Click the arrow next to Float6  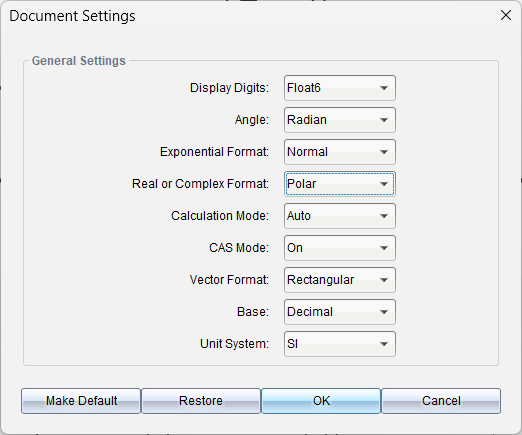tap(384, 88)
